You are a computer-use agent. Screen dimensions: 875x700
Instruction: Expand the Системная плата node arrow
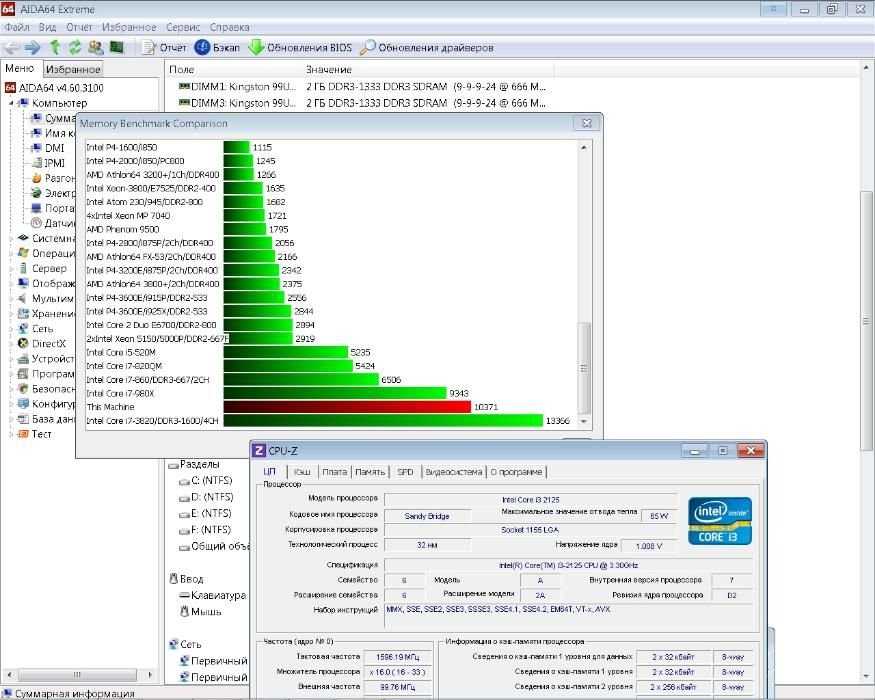pos(11,238)
